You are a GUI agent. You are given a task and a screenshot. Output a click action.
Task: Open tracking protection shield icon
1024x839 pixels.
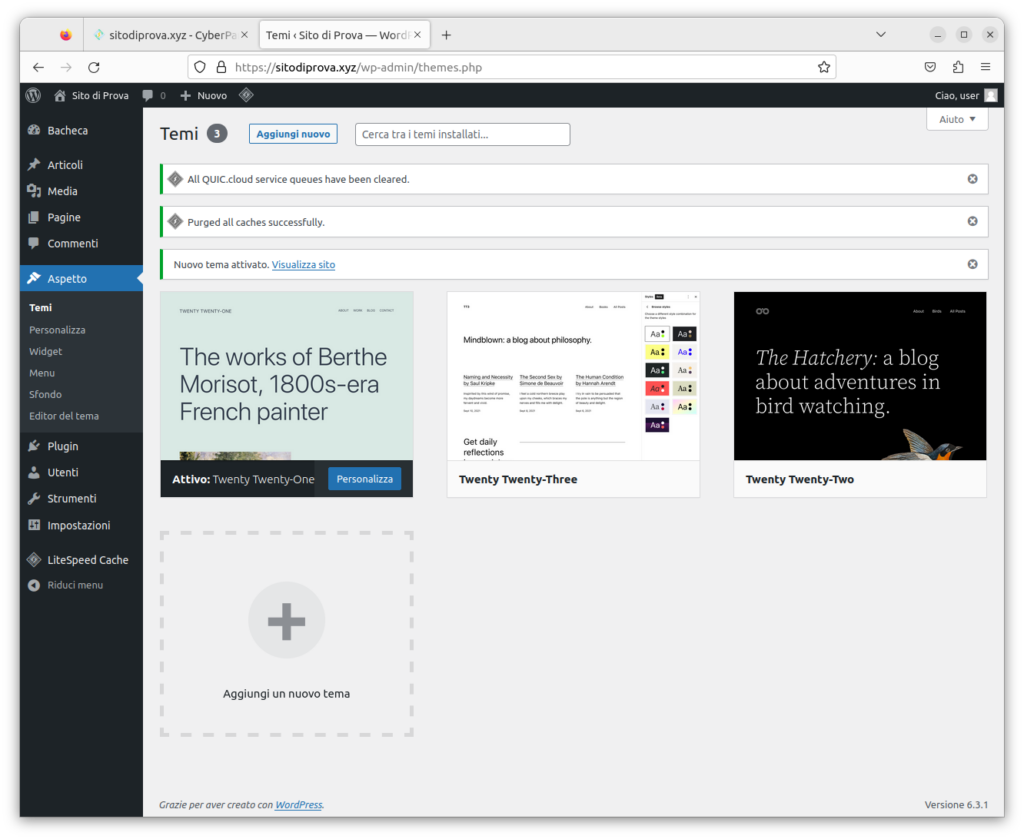(x=200, y=67)
